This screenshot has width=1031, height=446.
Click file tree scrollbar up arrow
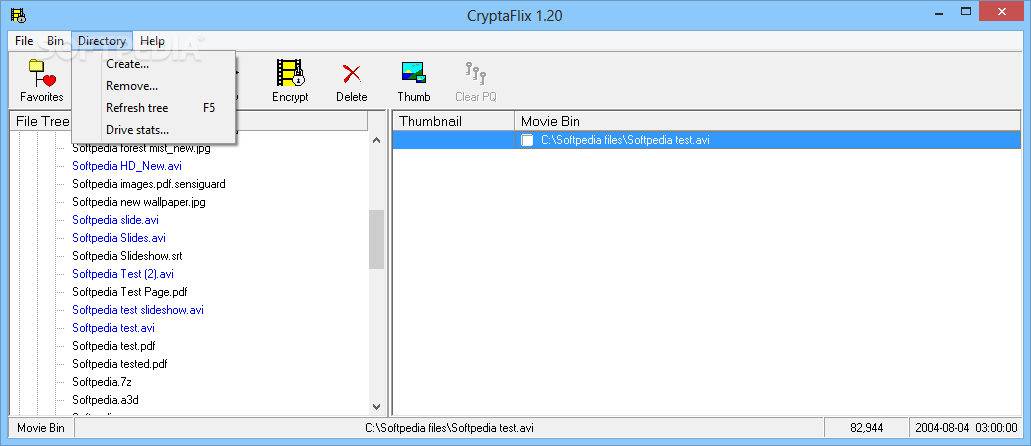coord(376,140)
